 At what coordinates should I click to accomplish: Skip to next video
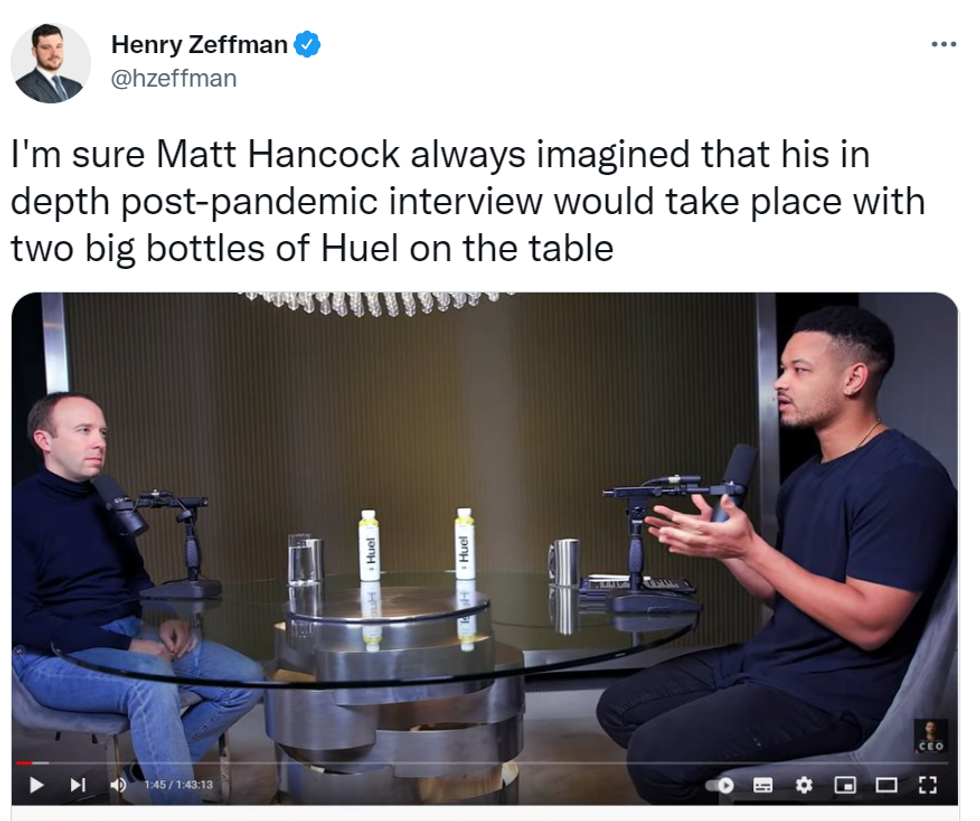(x=78, y=784)
